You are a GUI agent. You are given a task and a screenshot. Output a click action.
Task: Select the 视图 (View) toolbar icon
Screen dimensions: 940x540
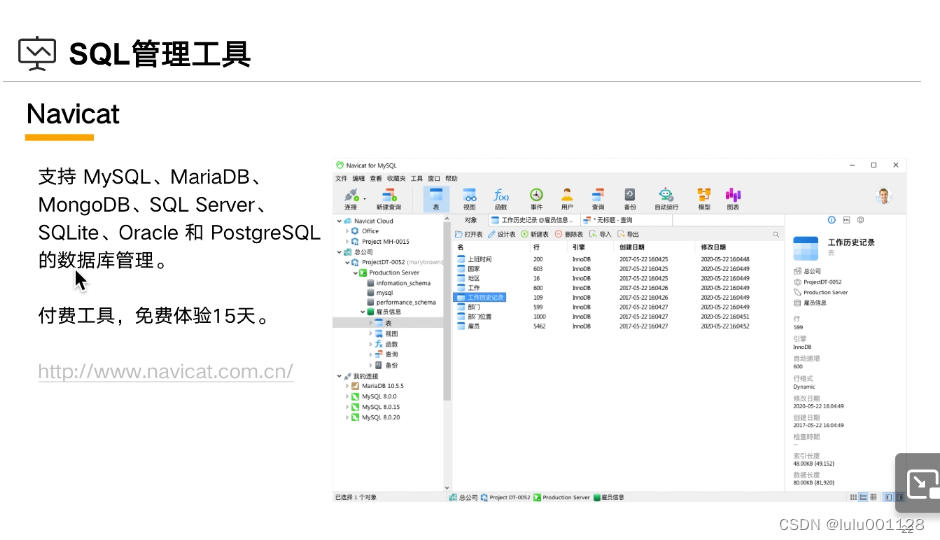pyautogui.click(x=469, y=198)
